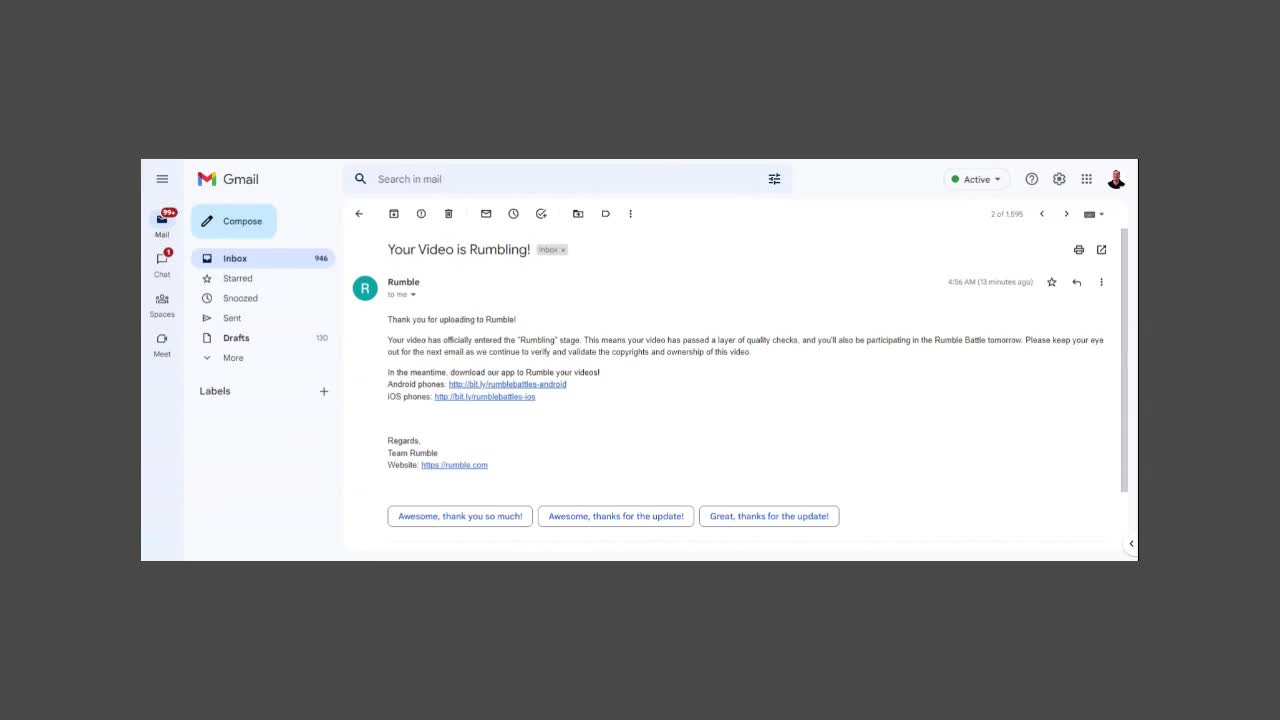
Task: Open the Support help icon
Action: 1032,179
